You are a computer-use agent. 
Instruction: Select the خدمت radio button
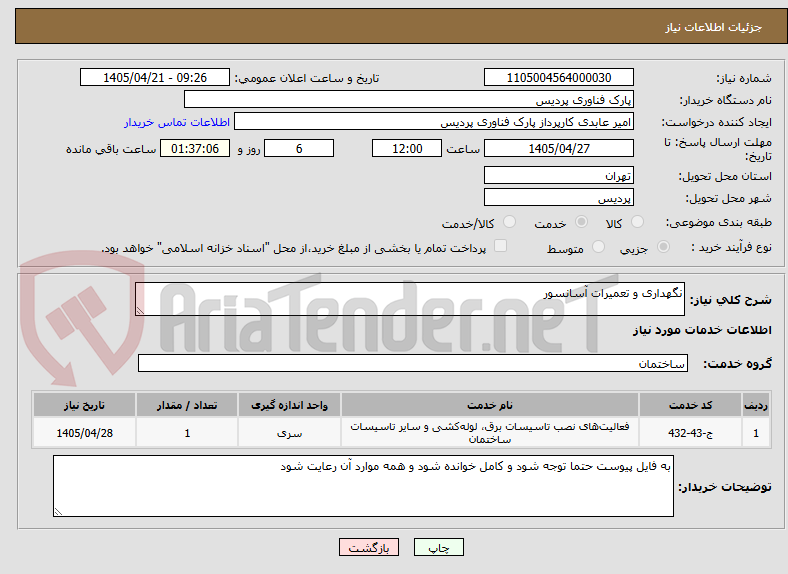pyautogui.click(x=581, y=222)
